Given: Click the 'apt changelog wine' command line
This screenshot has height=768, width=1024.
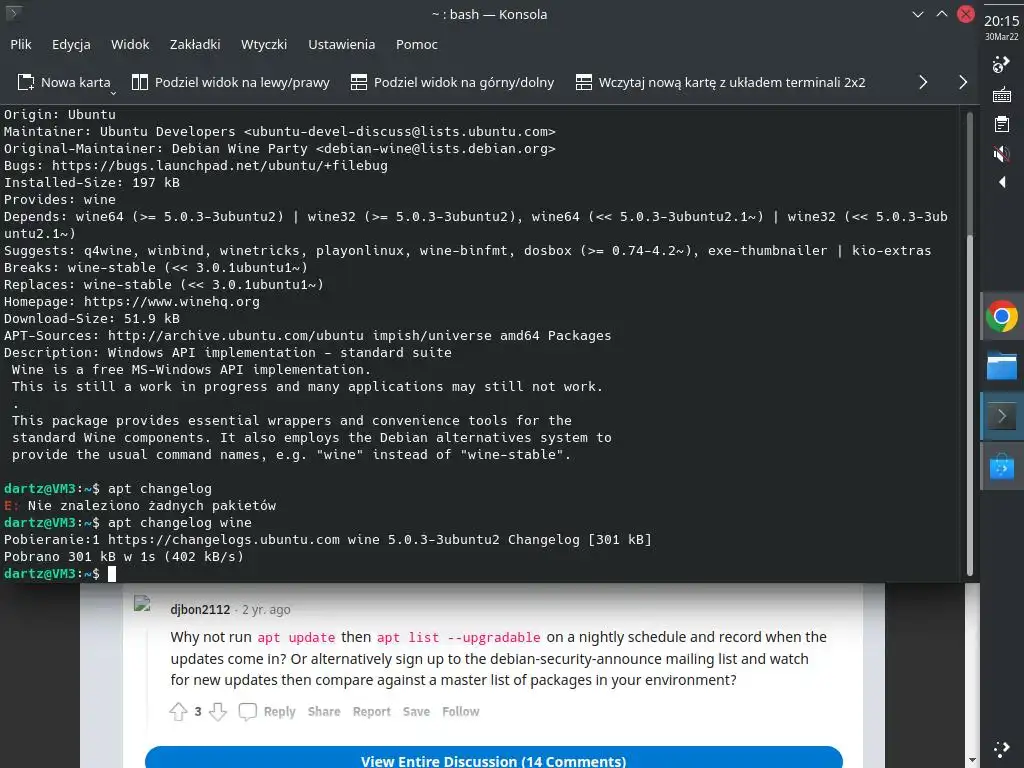Looking at the screenshot, I should point(180,522).
